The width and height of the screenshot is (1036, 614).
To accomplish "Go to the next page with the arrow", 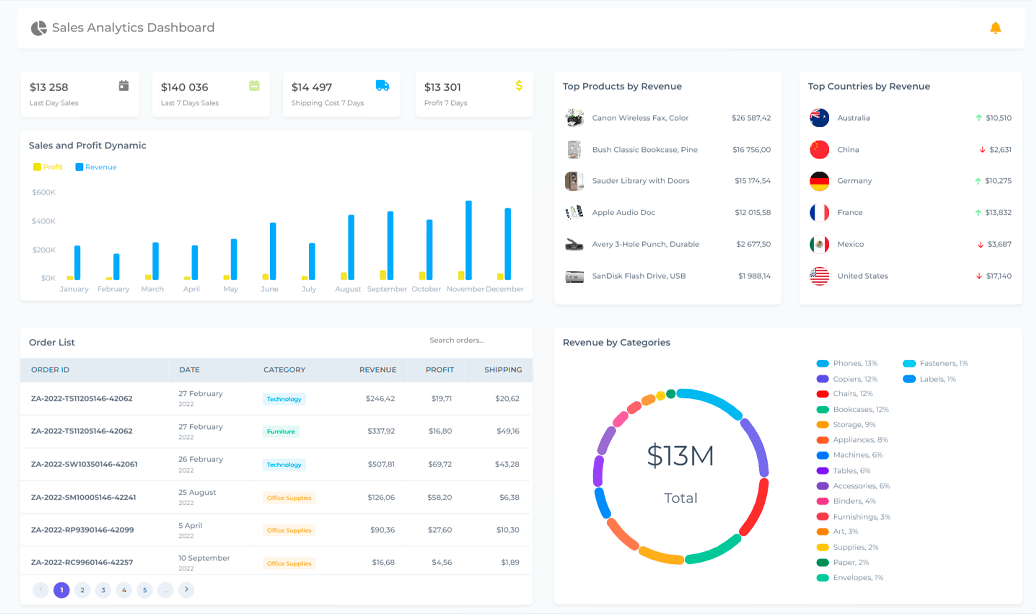I will (186, 590).
